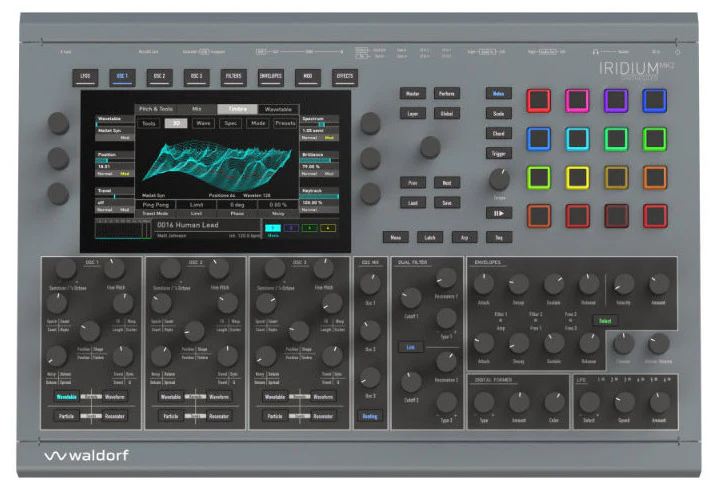
Task: Tap the cyan pad in the second row
Action: 577,139
